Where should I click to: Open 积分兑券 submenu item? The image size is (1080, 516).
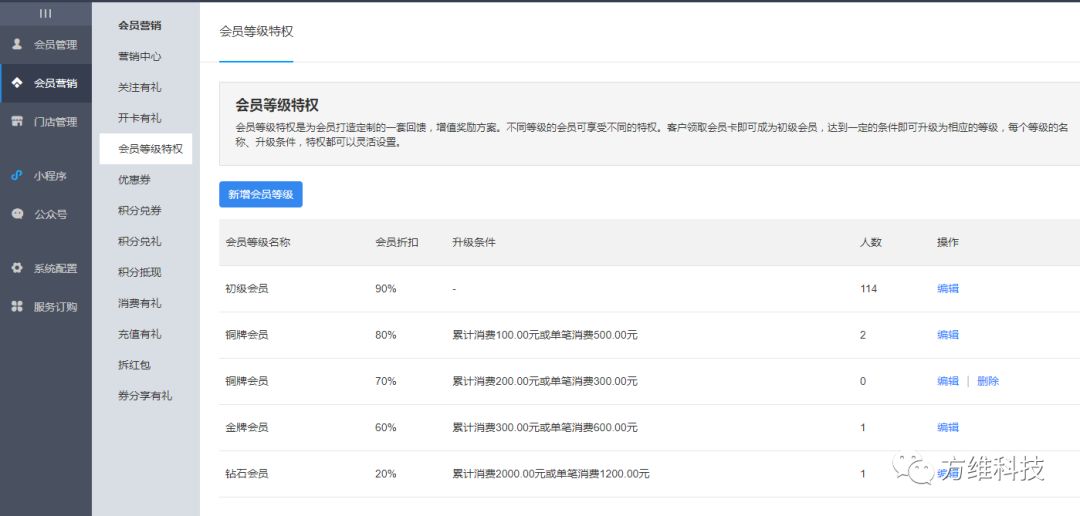[139, 211]
